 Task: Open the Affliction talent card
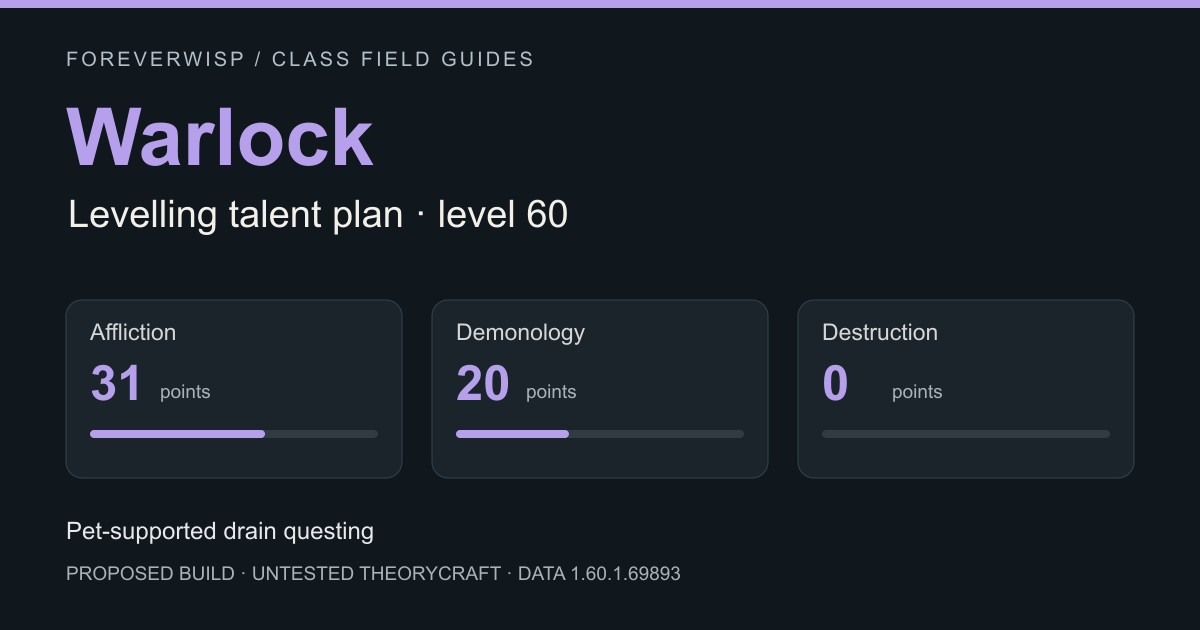[234, 389]
